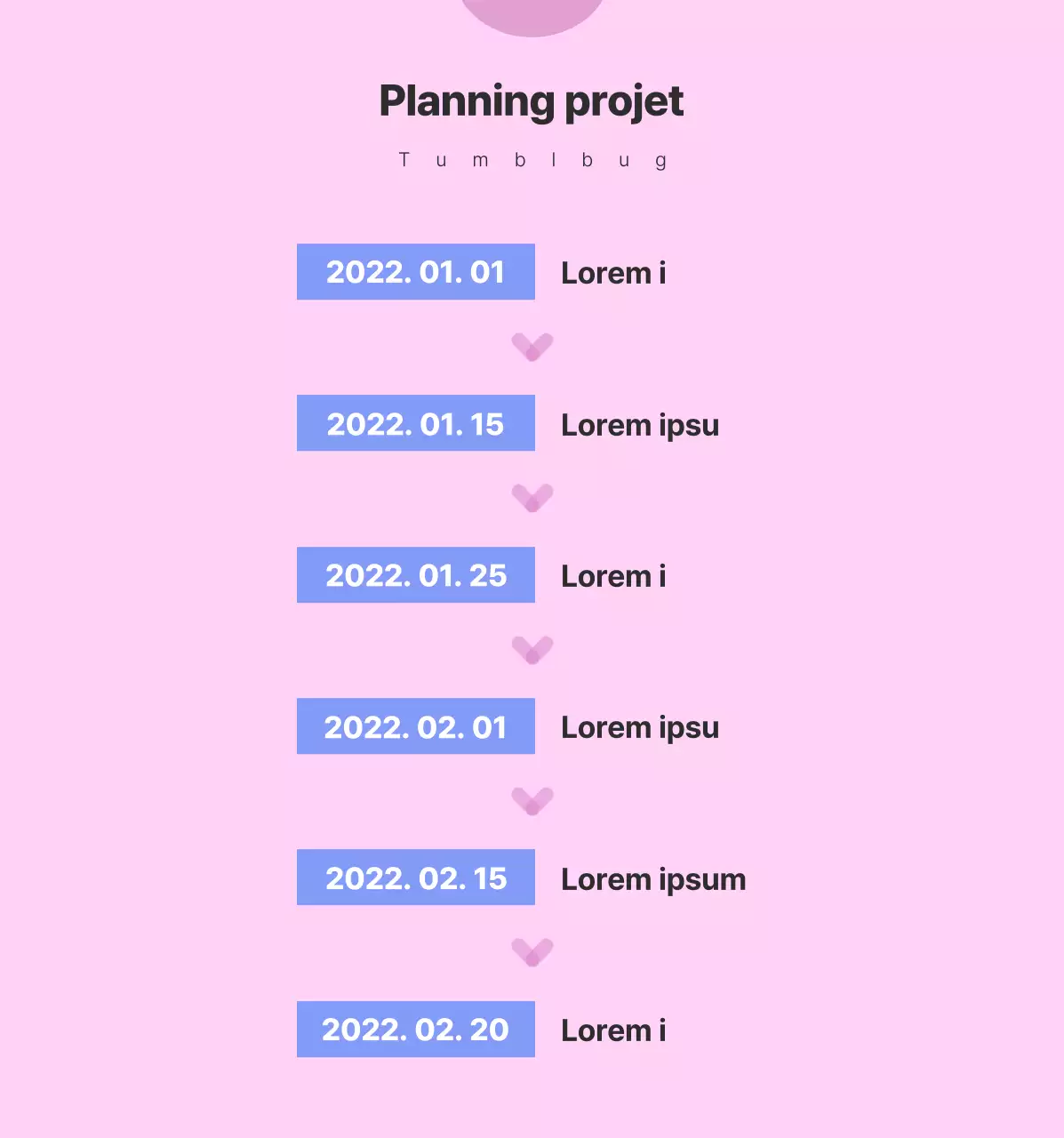Screen dimensions: 1064x1138
Task: Click the chevron between 01. 25 and 02. 01
Action: 532,650
